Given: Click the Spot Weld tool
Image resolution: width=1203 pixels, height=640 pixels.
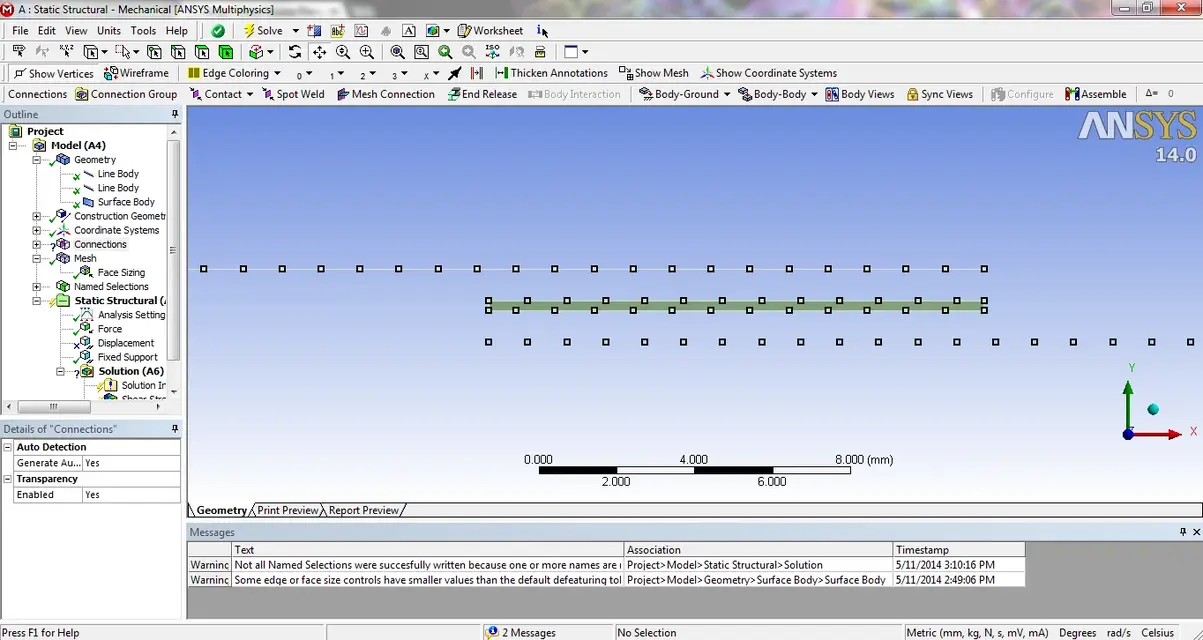Looking at the screenshot, I should click(x=293, y=94).
